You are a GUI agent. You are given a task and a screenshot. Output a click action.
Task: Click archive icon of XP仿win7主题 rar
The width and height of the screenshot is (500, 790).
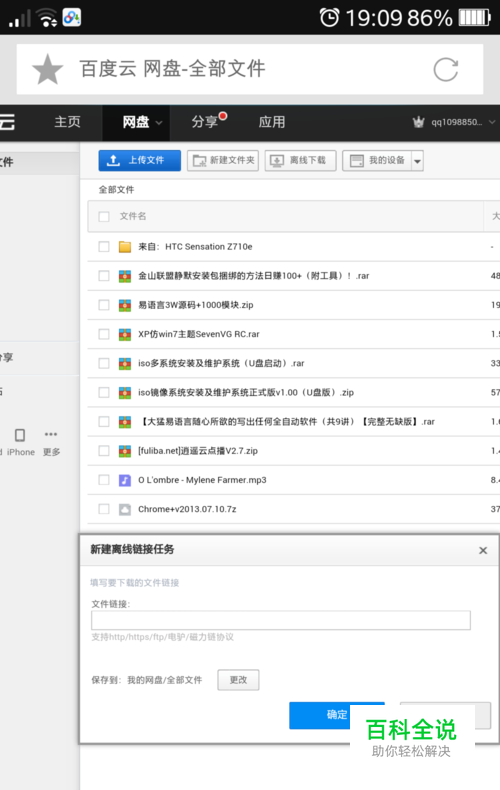pyautogui.click(x=125, y=335)
